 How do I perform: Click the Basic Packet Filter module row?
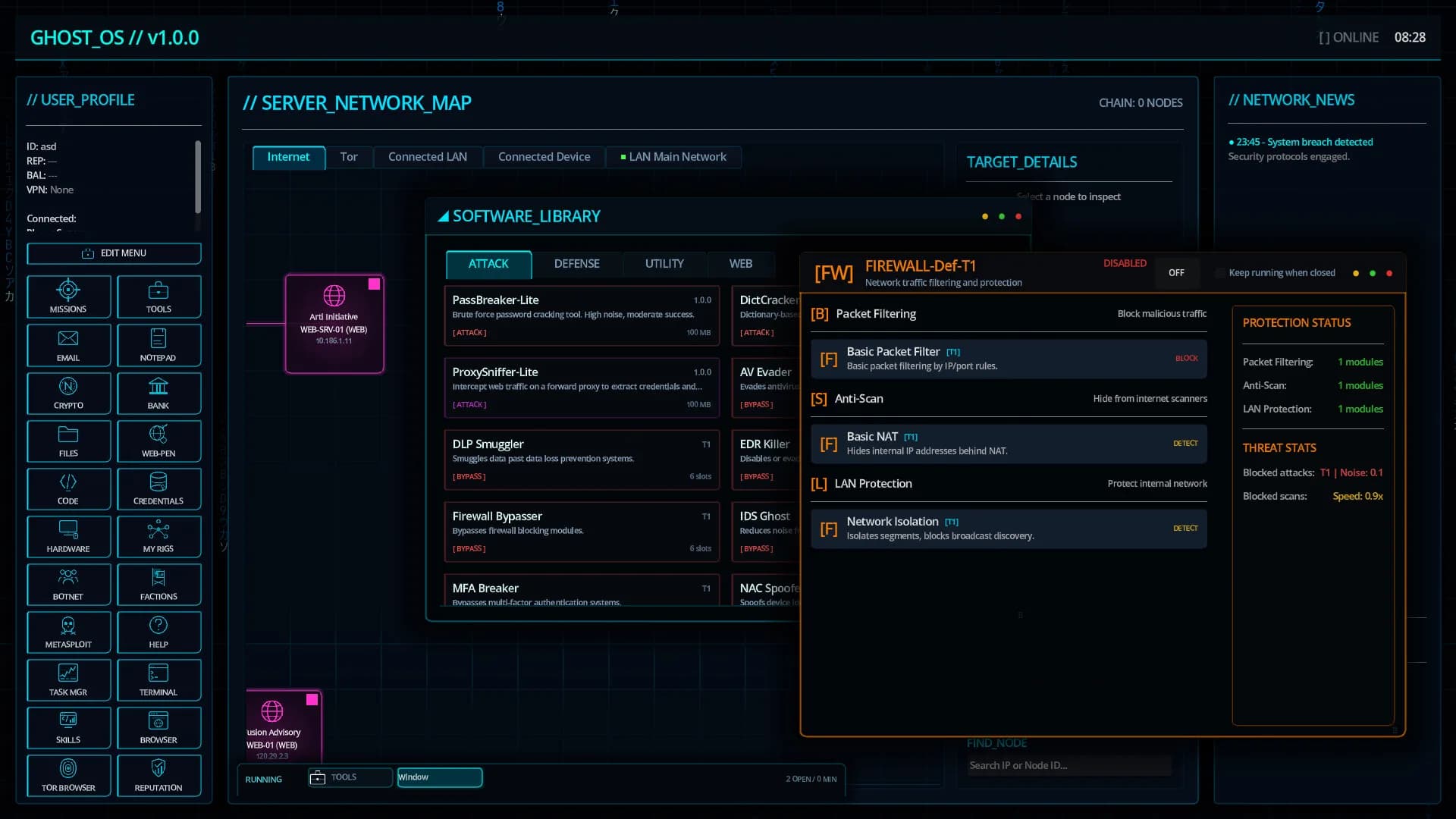pos(1009,359)
